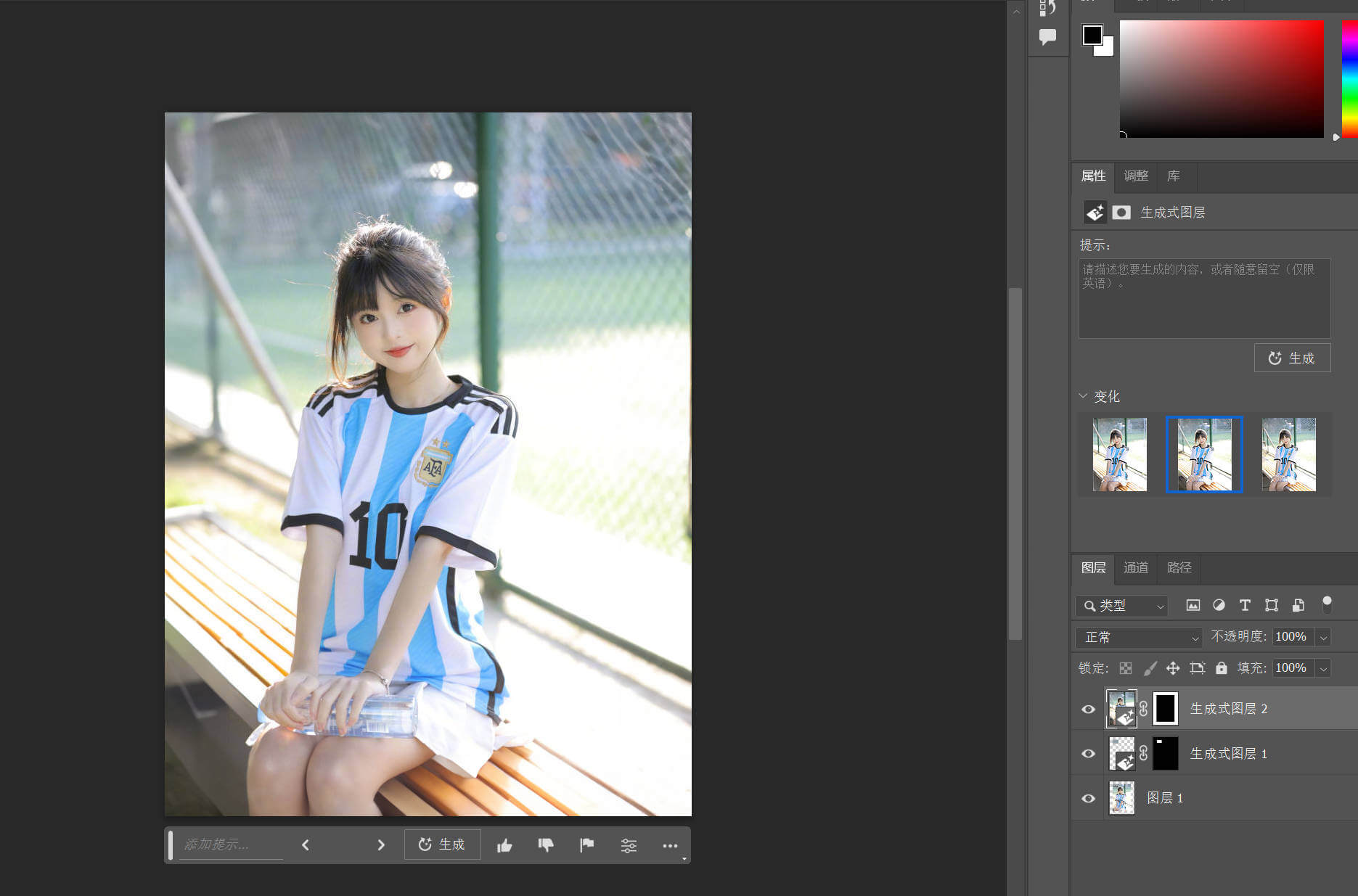Click the lock all layer icon
The image size is (1358, 896).
tap(1222, 668)
